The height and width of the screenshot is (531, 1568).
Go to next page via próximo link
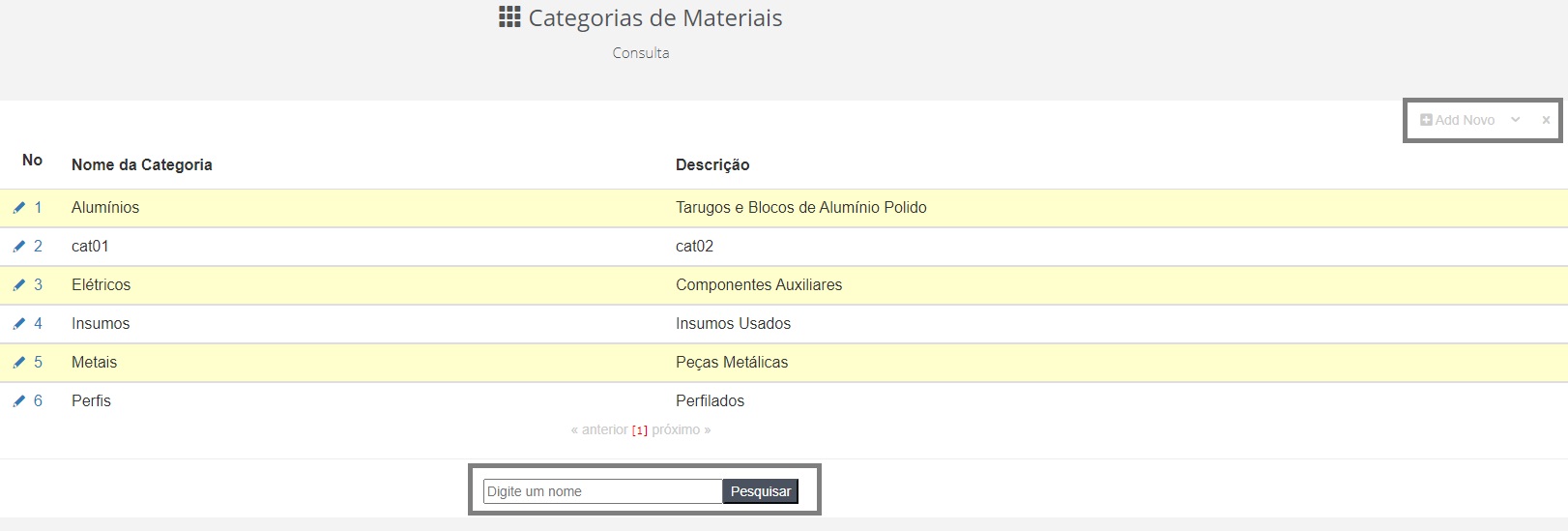pyautogui.click(x=682, y=429)
